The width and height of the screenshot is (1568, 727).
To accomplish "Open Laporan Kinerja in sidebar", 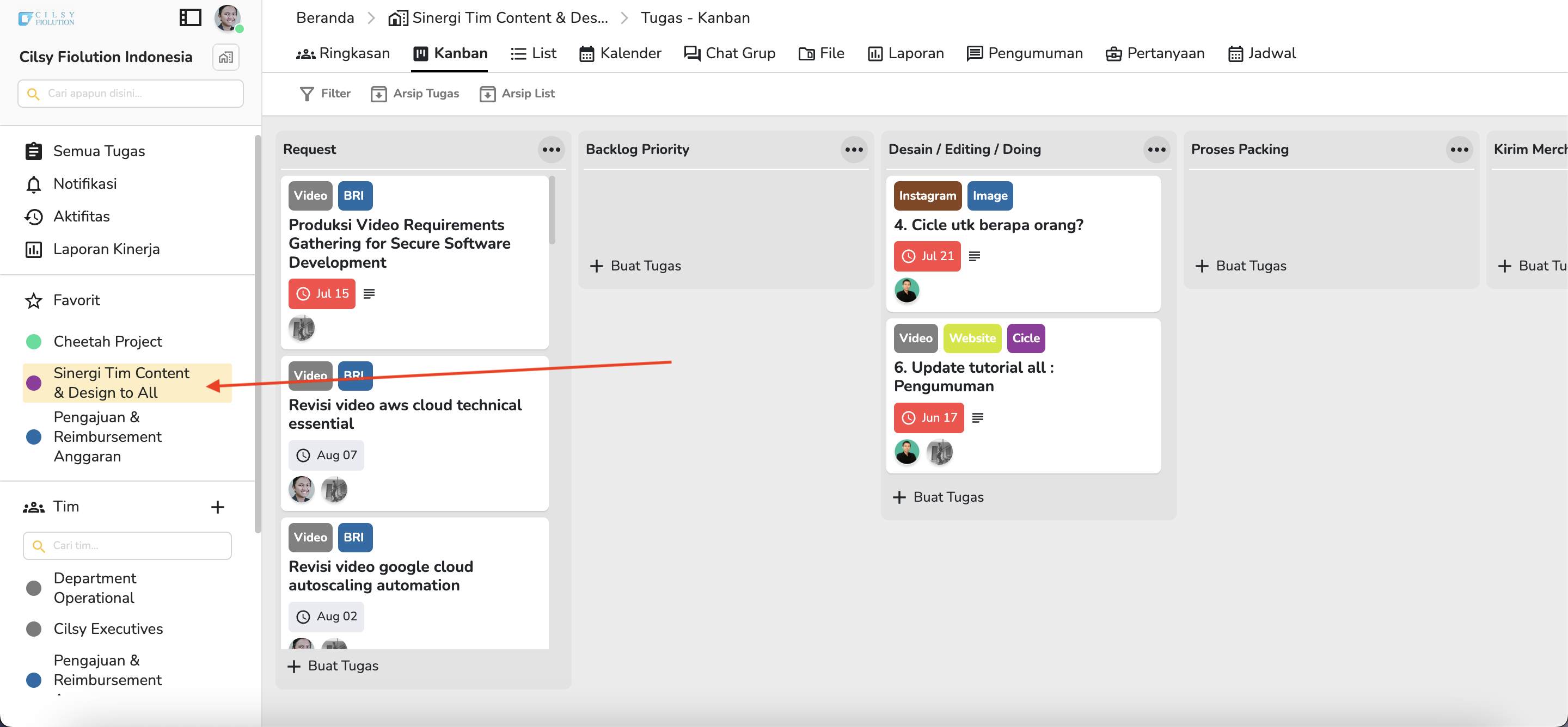I will click(106, 249).
